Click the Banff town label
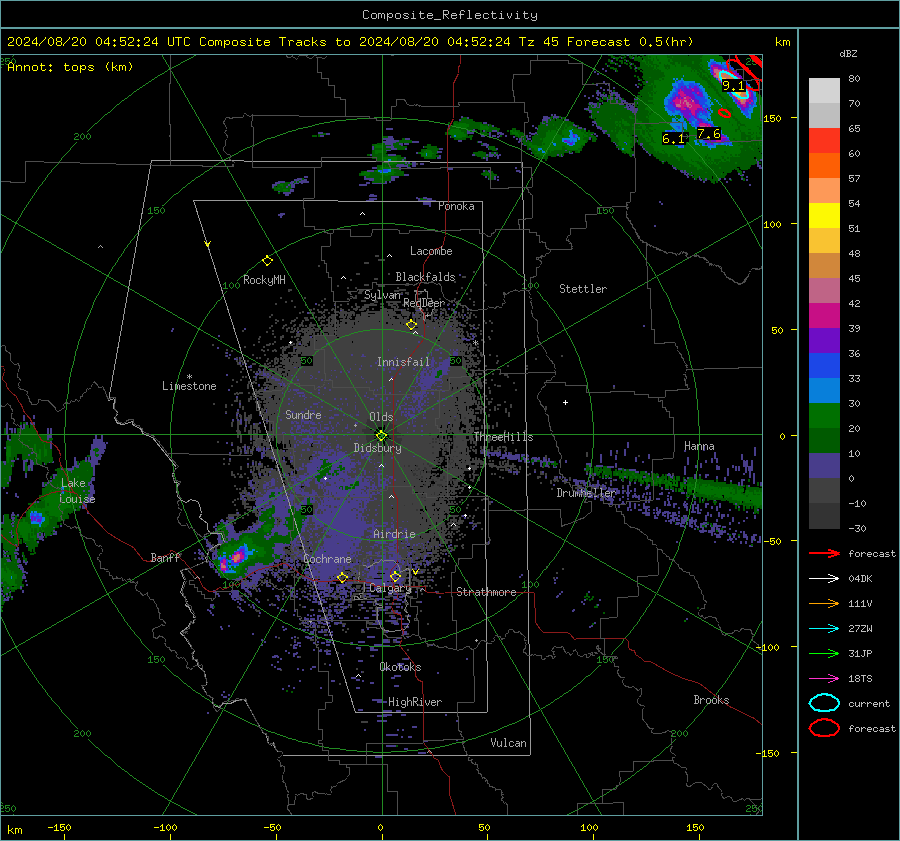 point(165,557)
